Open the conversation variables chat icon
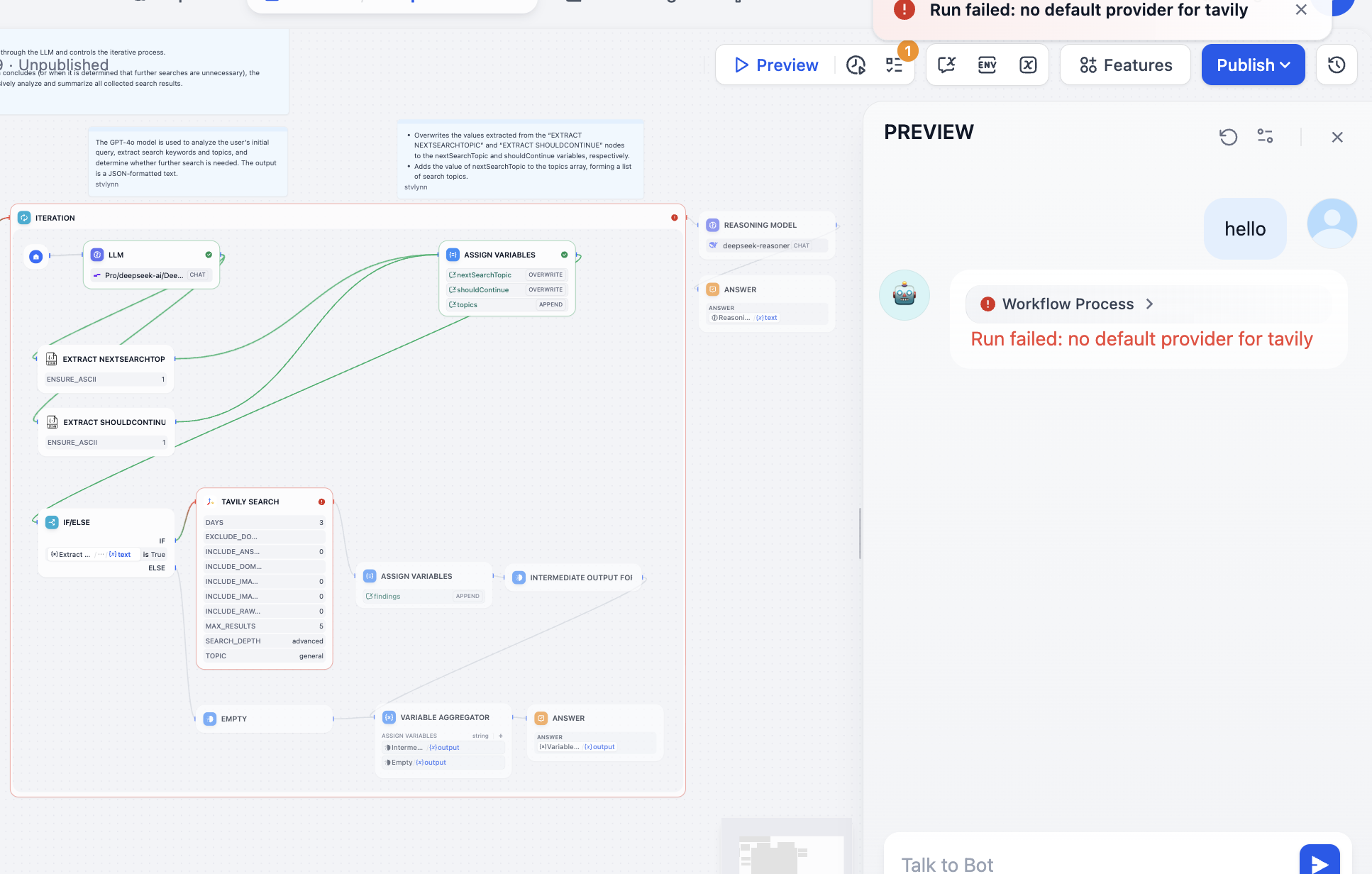 click(946, 65)
